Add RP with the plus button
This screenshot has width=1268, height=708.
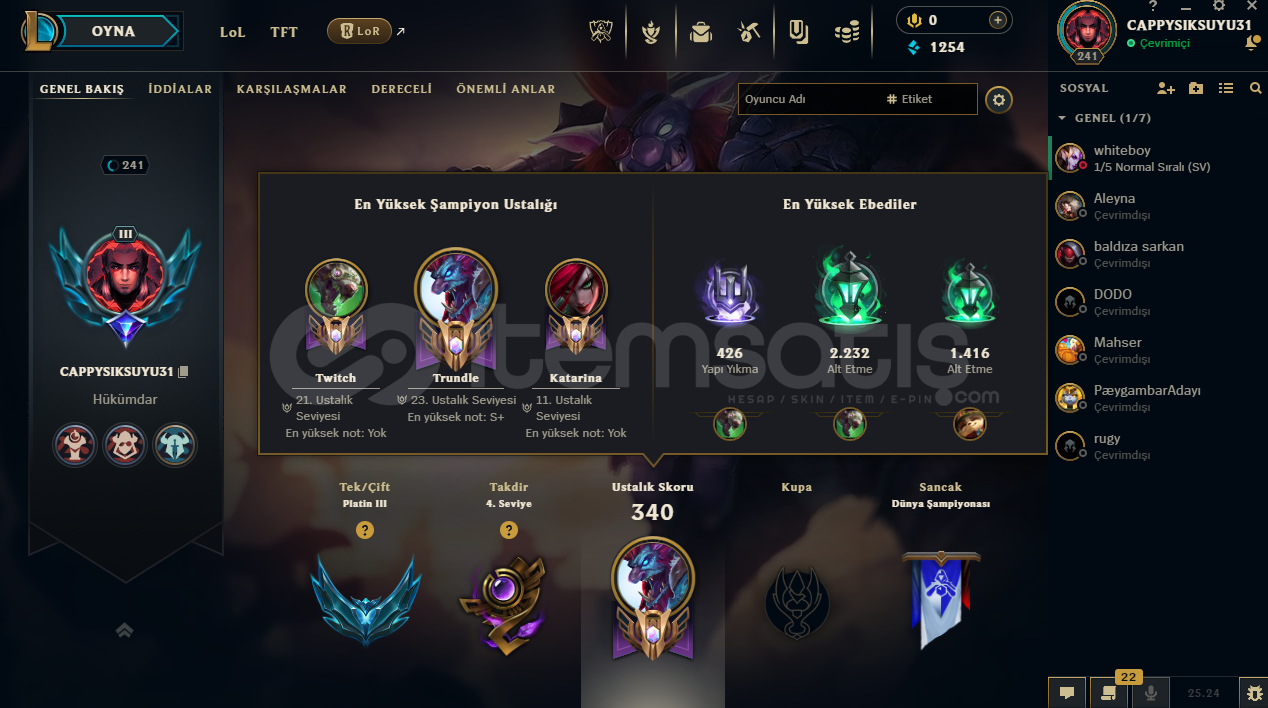[997, 20]
